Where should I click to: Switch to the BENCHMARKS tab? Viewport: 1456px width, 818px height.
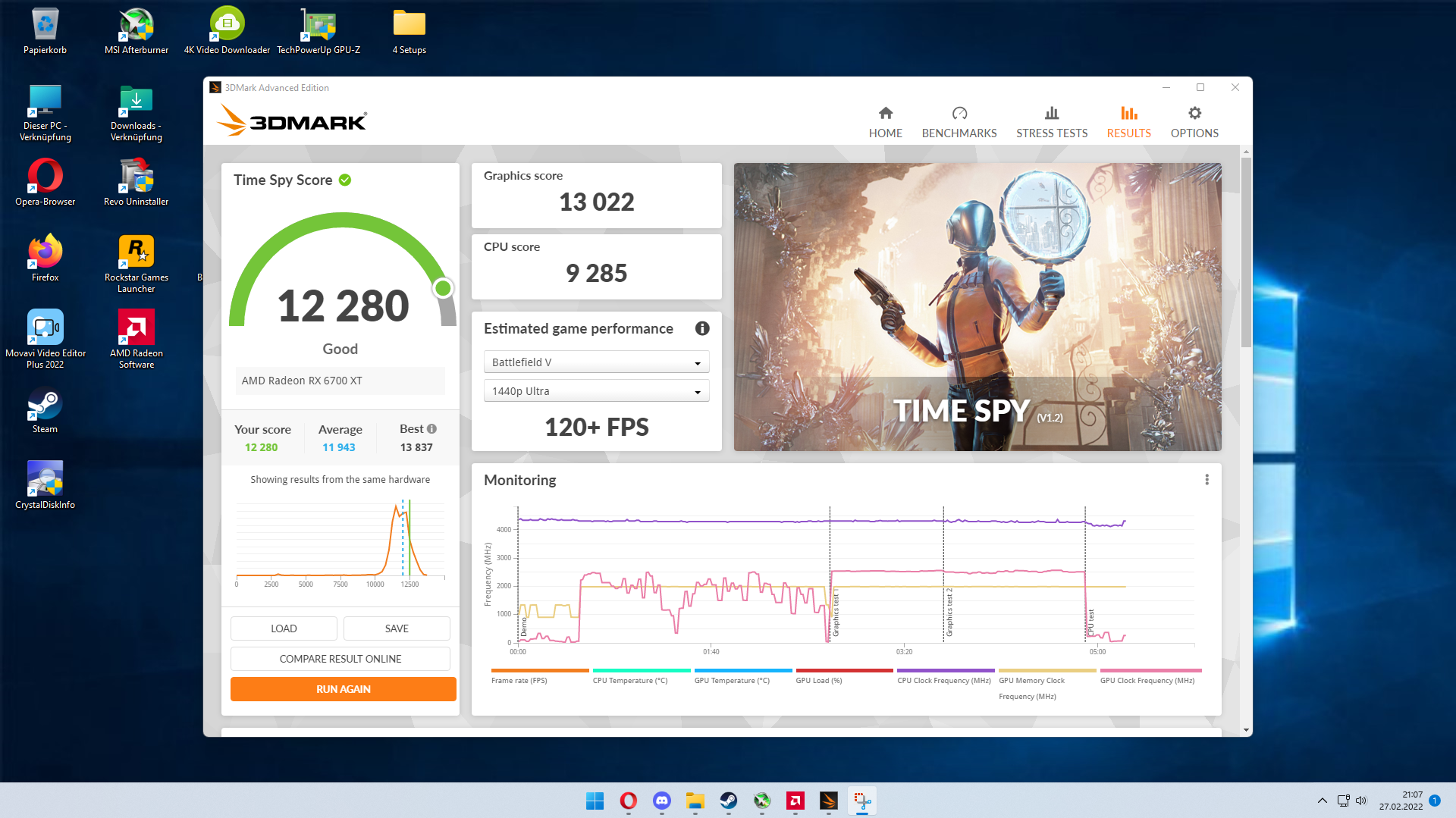[959, 122]
